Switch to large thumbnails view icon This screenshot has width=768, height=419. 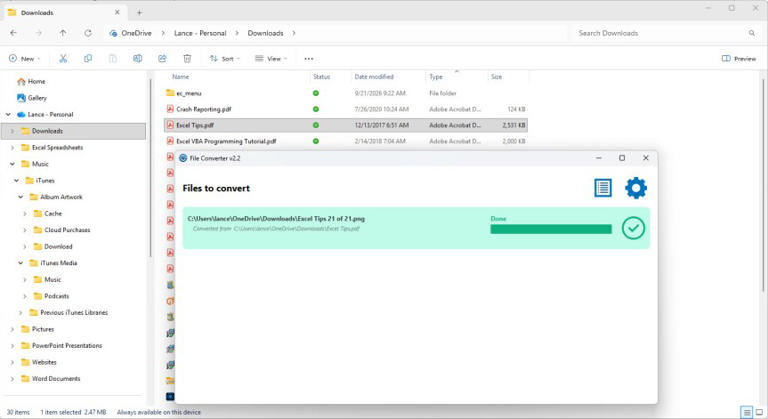[x=759, y=412]
